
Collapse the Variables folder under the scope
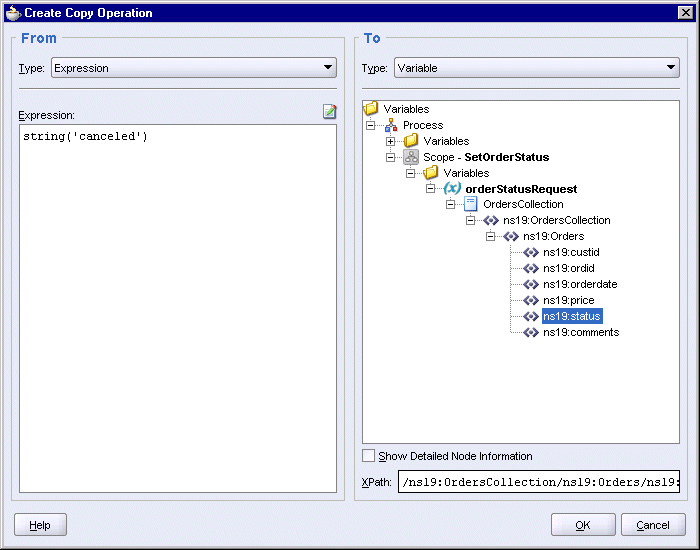tap(411, 173)
